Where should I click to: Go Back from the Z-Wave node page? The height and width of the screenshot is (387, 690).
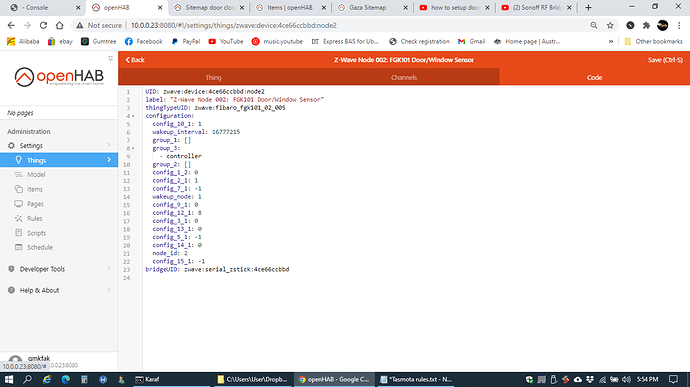click(135, 60)
